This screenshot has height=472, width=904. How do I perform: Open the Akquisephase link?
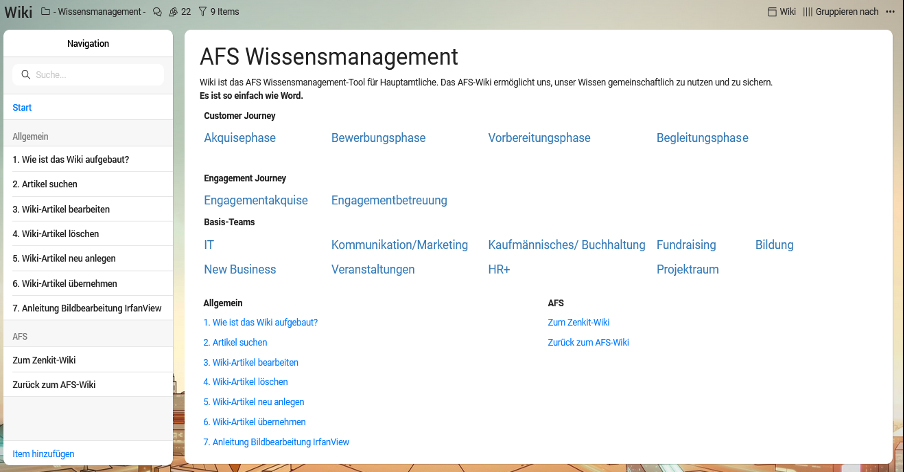pyautogui.click(x=240, y=138)
